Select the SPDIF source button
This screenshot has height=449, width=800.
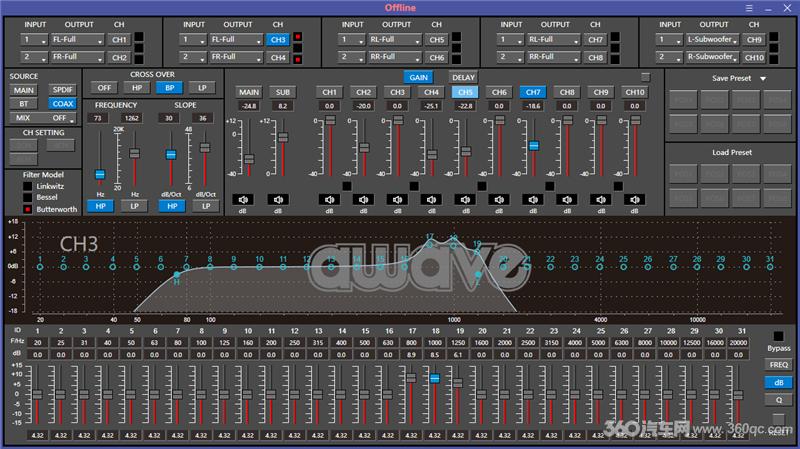coord(63,90)
